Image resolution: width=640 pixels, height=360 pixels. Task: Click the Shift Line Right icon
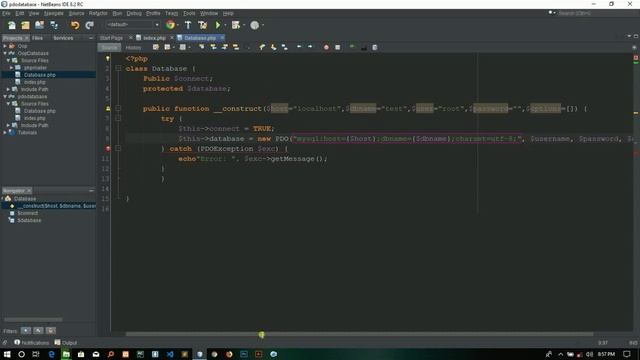coord(310,47)
